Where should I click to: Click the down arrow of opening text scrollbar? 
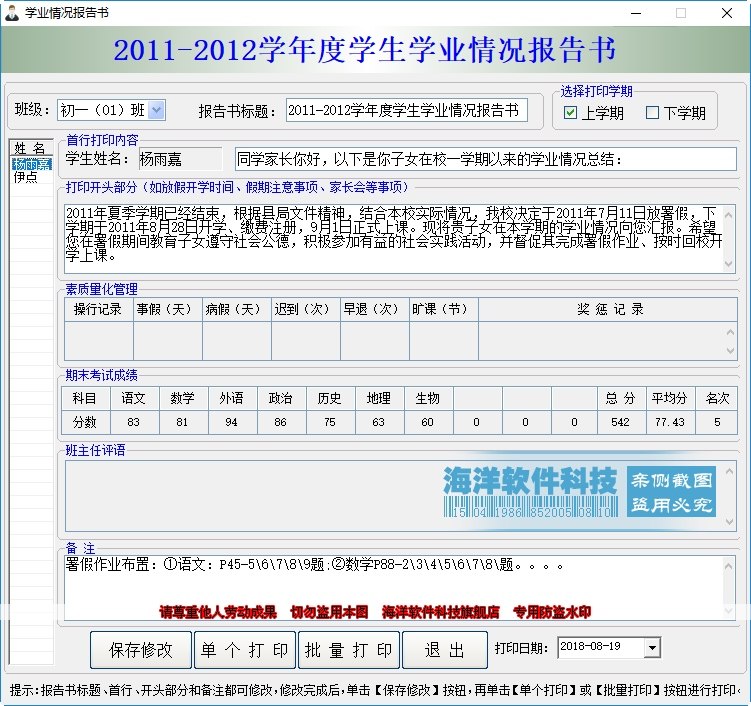tap(729, 264)
